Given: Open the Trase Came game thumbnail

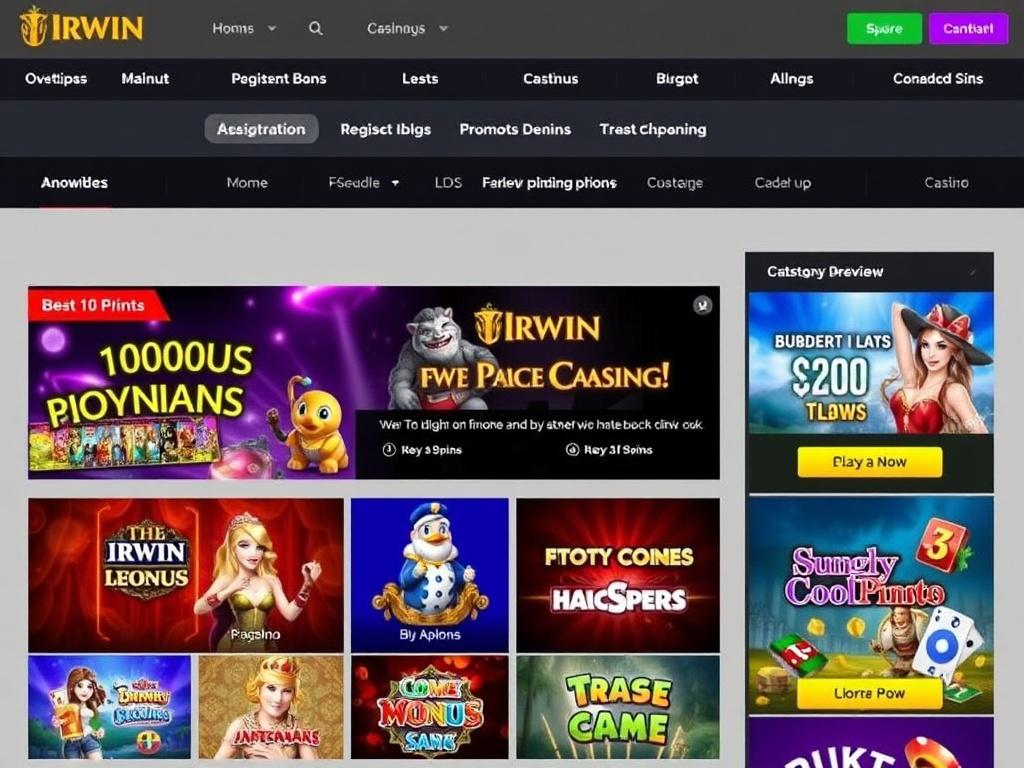Looking at the screenshot, I should pyautogui.click(x=618, y=707).
